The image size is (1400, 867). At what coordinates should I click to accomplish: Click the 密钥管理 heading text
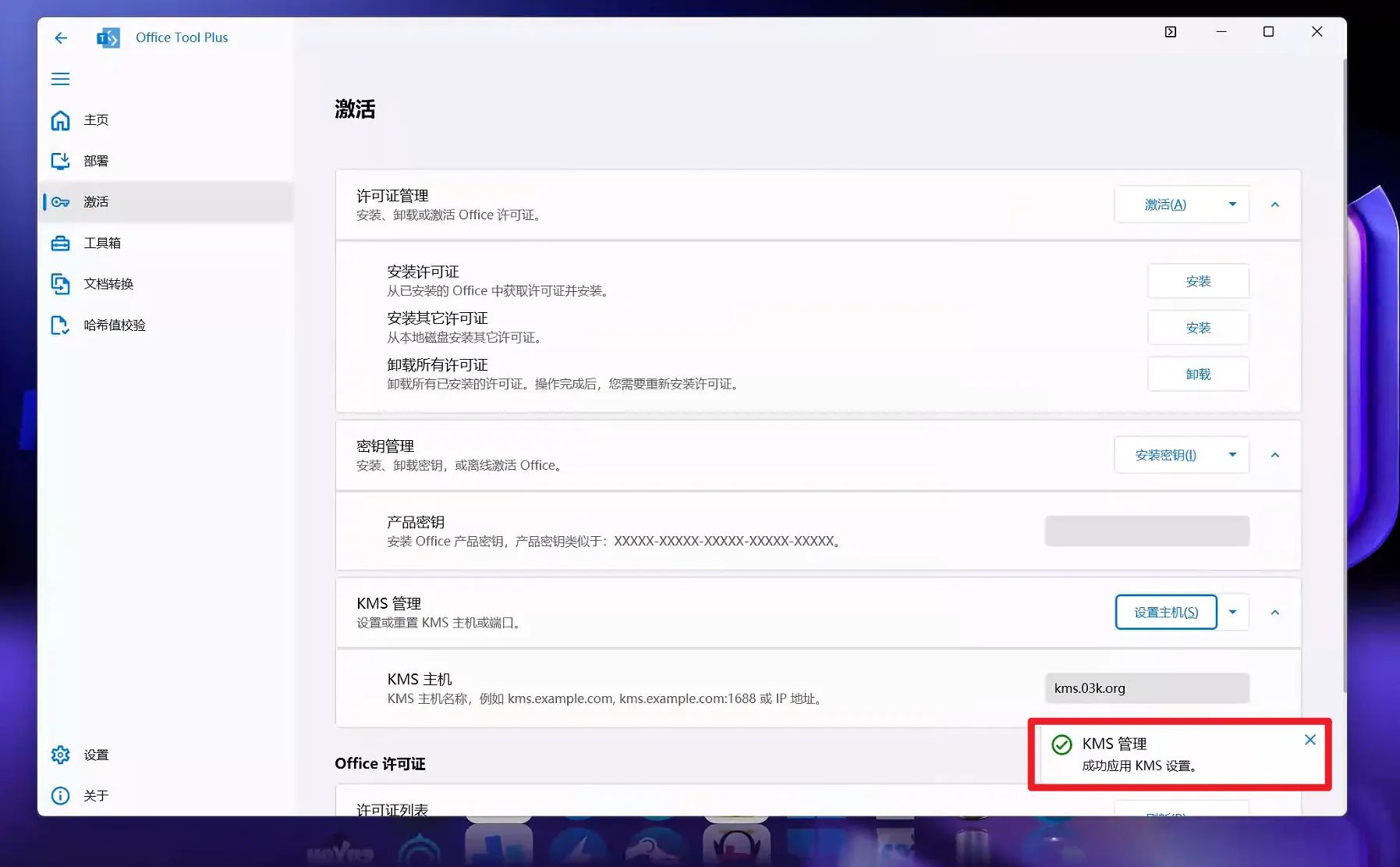pyautogui.click(x=385, y=446)
